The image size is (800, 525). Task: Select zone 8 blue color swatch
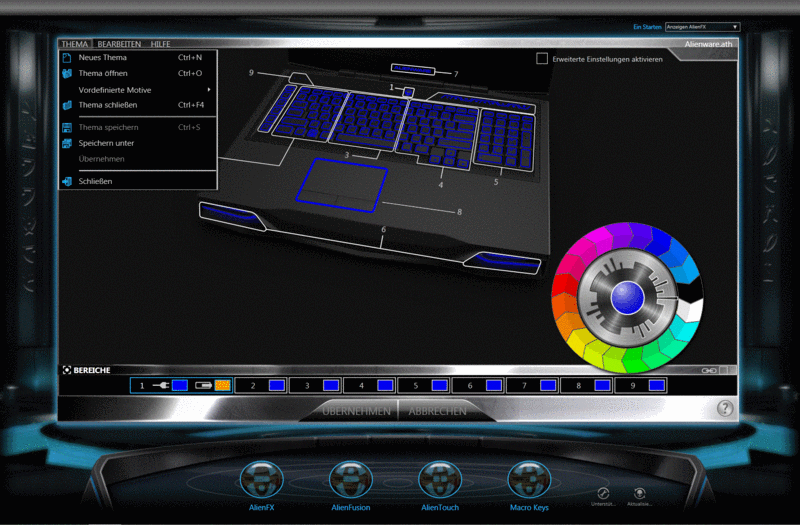coord(603,385)
